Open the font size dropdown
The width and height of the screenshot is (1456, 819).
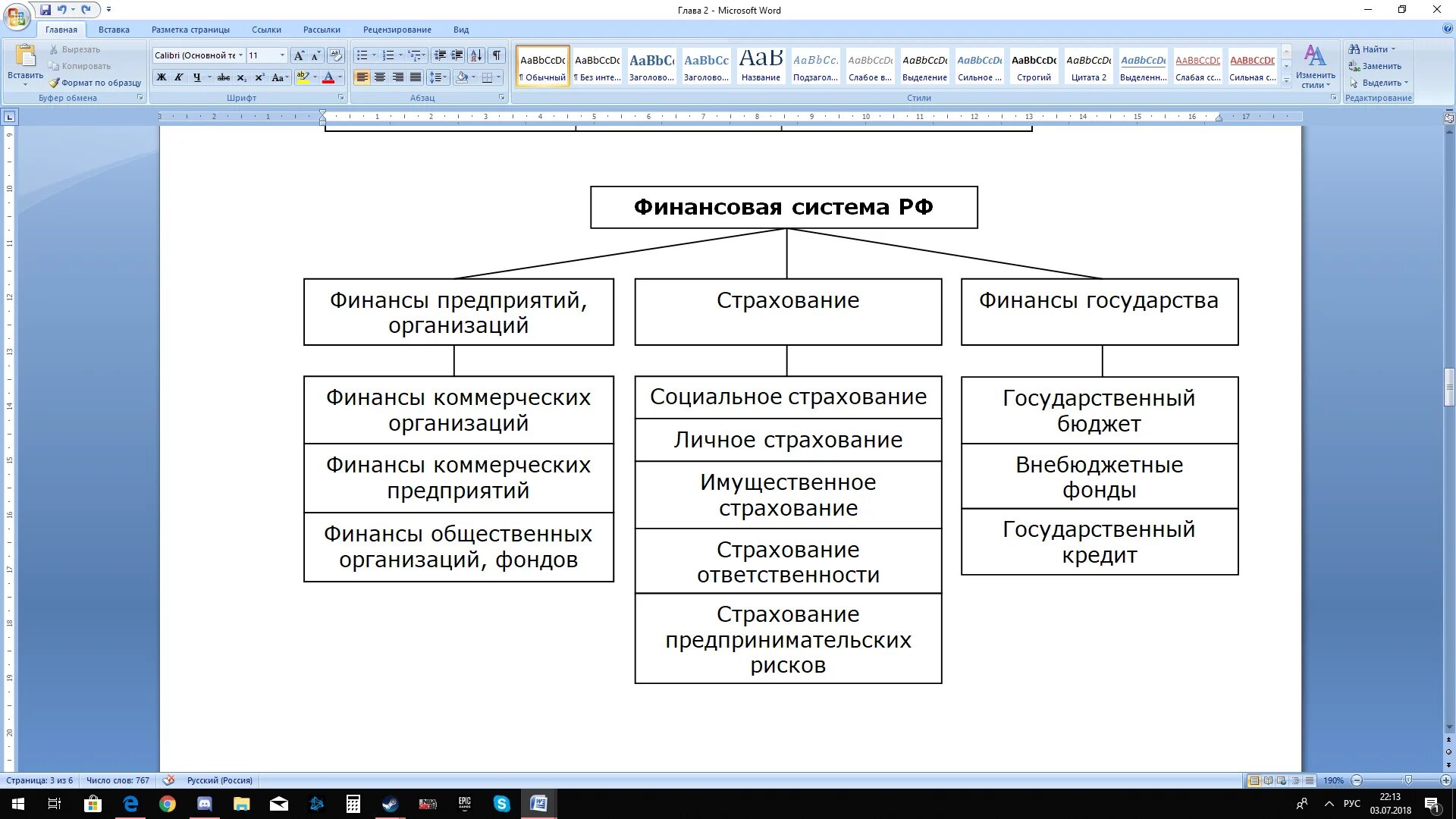tap(283, 55)
